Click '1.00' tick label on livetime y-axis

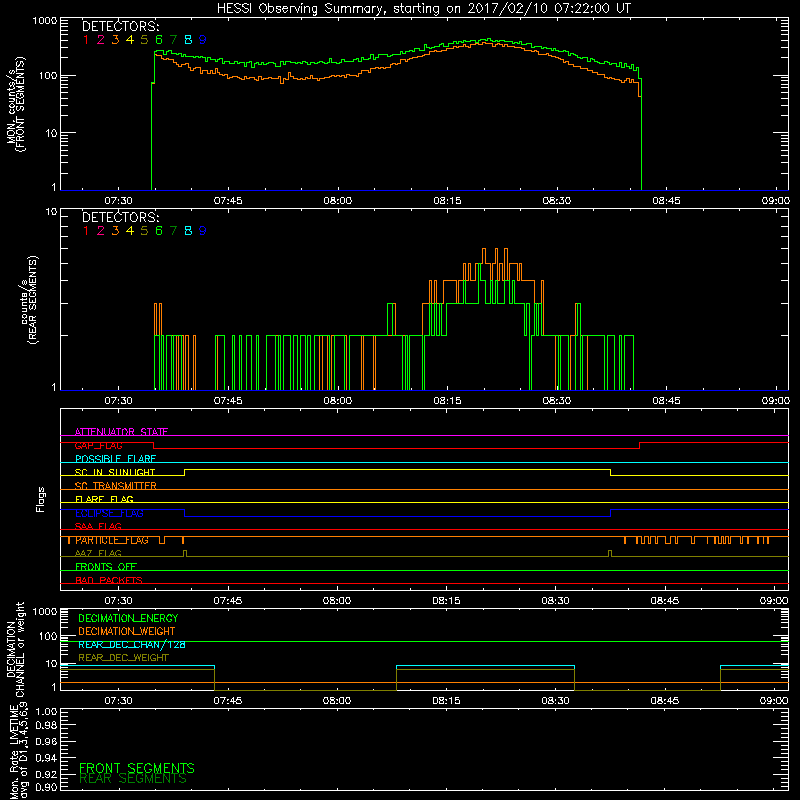pos(46,711)
